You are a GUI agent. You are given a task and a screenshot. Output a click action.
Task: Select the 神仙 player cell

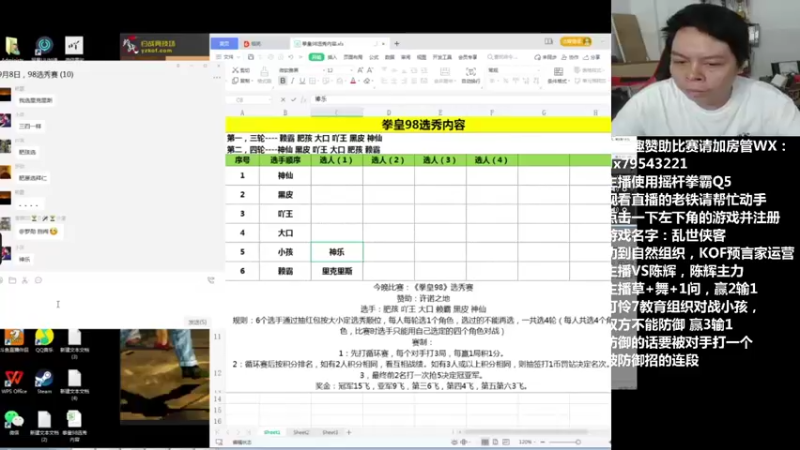(x=285, y=176)
